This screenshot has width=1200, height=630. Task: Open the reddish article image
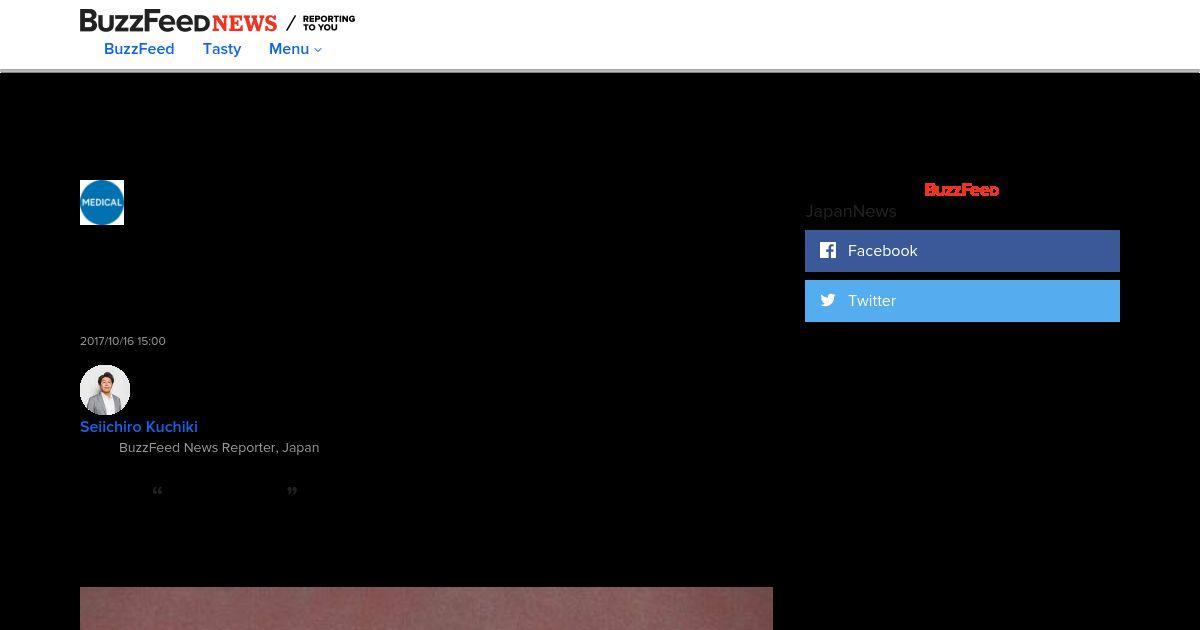click(x=426, y=608)
